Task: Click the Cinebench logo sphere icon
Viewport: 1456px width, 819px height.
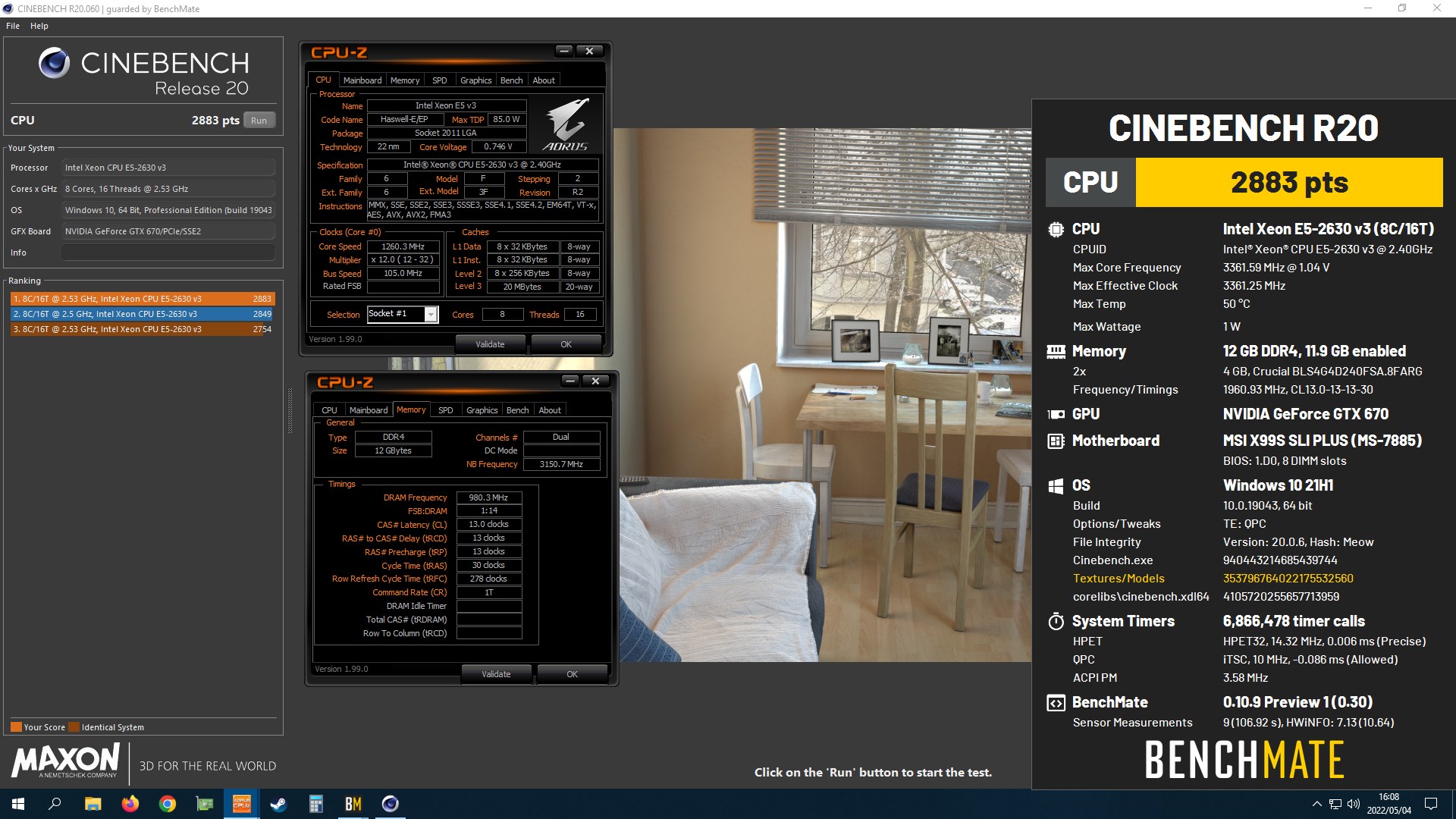Action: coord(54,63)
